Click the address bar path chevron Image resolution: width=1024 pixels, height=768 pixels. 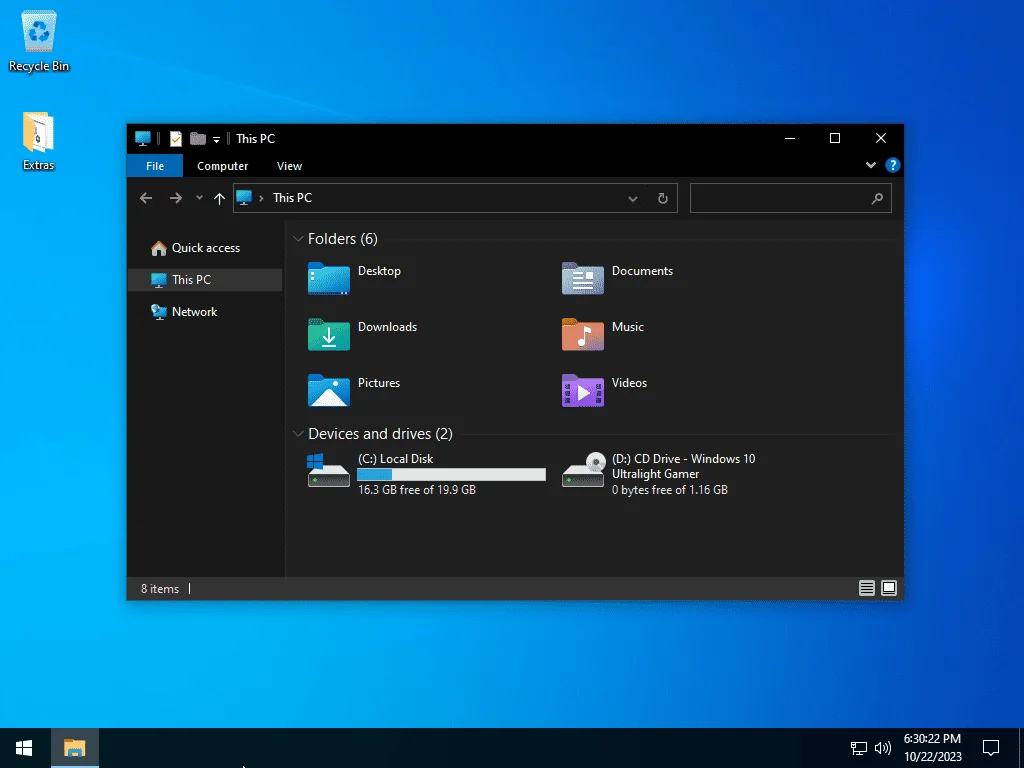click(261, 198)
